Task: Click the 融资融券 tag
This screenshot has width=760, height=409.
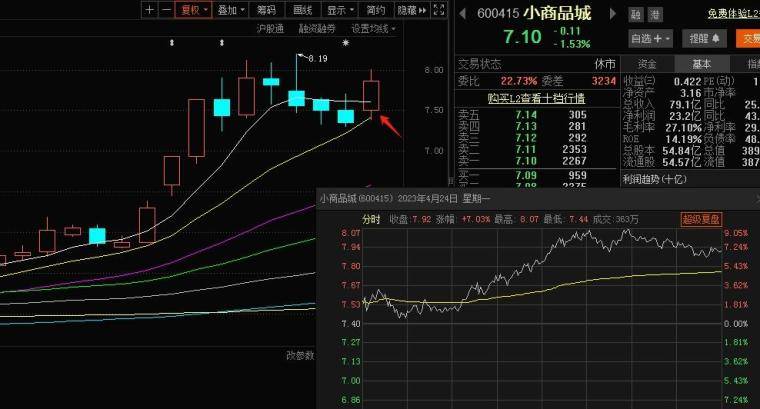Action: 317,29
